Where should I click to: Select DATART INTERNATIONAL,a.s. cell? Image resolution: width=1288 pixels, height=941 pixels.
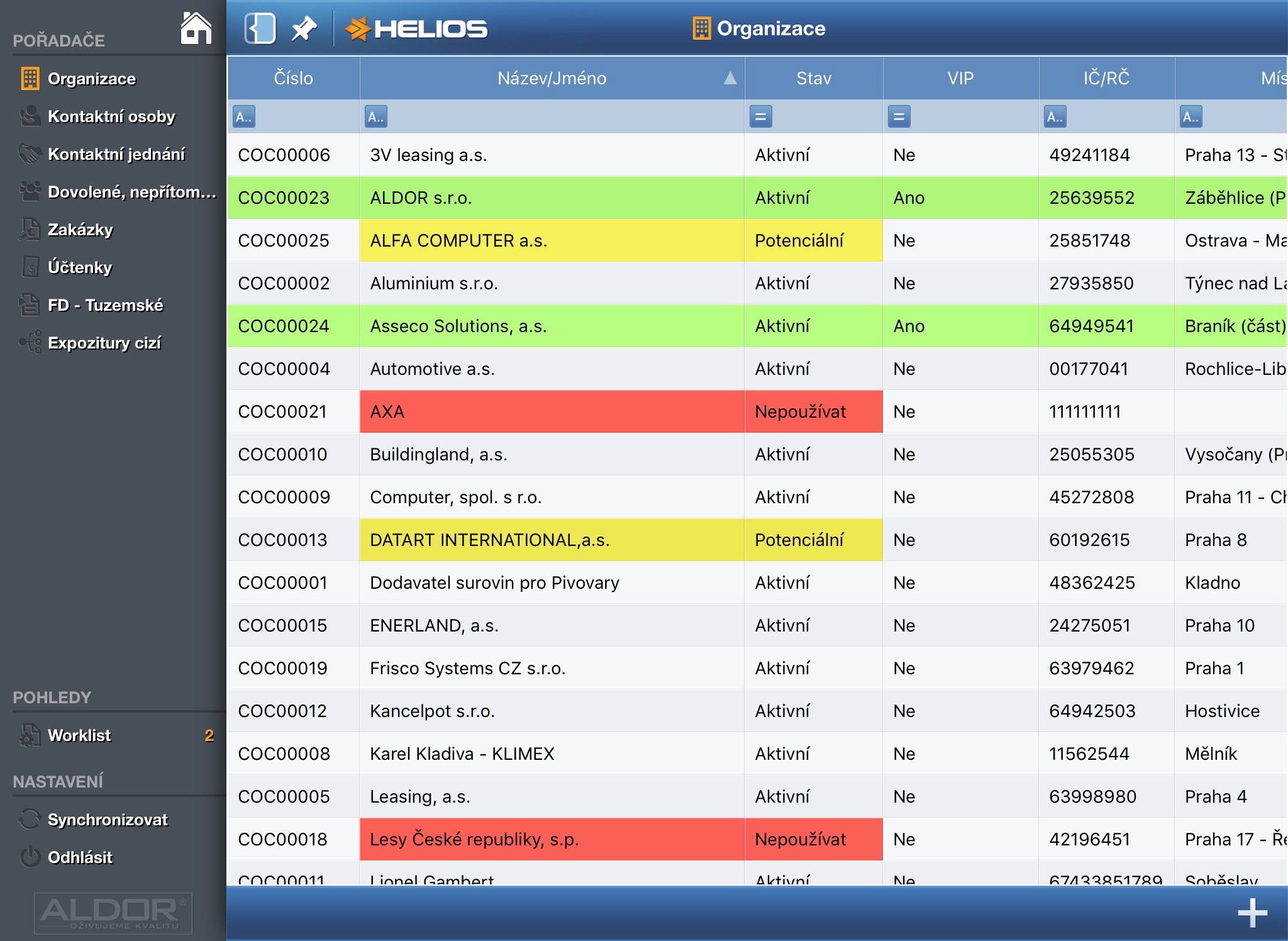552,540
